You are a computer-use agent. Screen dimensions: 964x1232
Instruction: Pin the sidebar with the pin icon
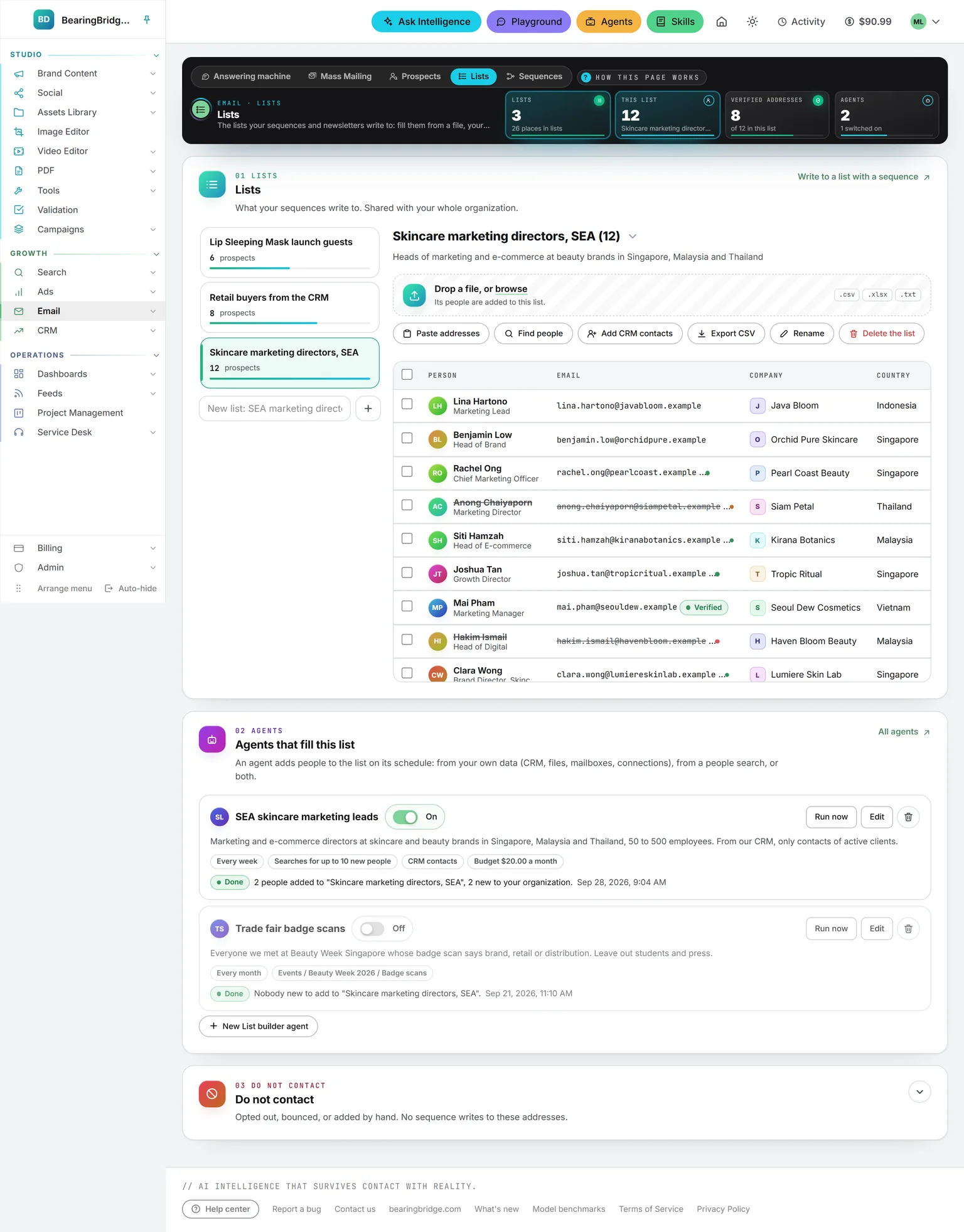(x=147, y=20)
